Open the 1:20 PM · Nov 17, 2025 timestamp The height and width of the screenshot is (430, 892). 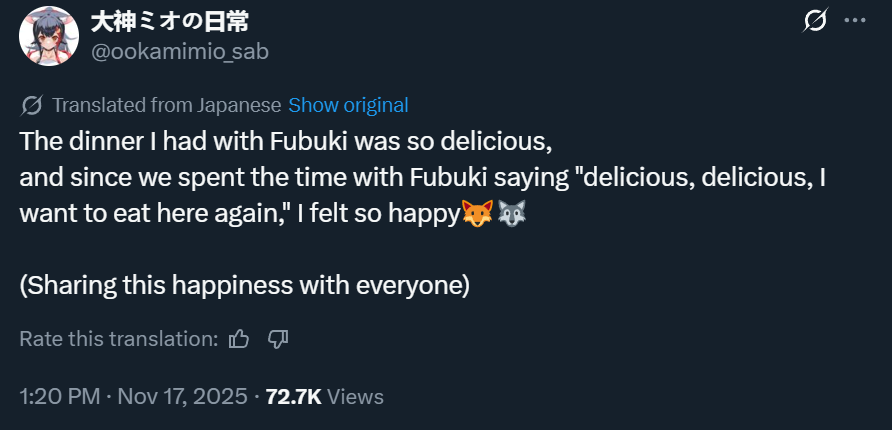pos(133,396)
